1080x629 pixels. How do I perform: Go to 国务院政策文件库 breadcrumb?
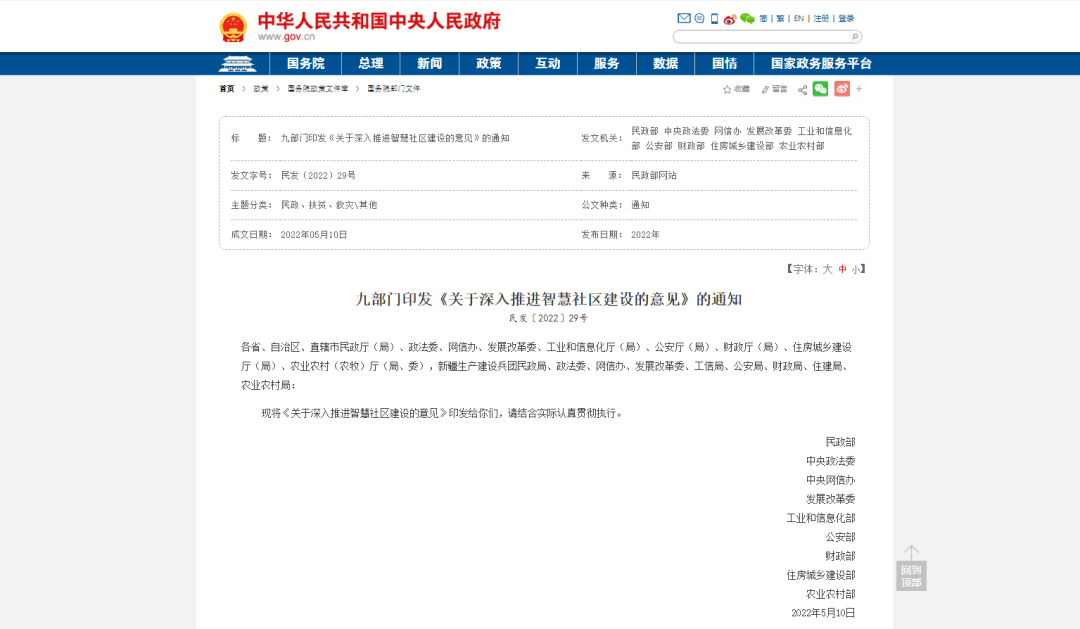pos(318,89)
